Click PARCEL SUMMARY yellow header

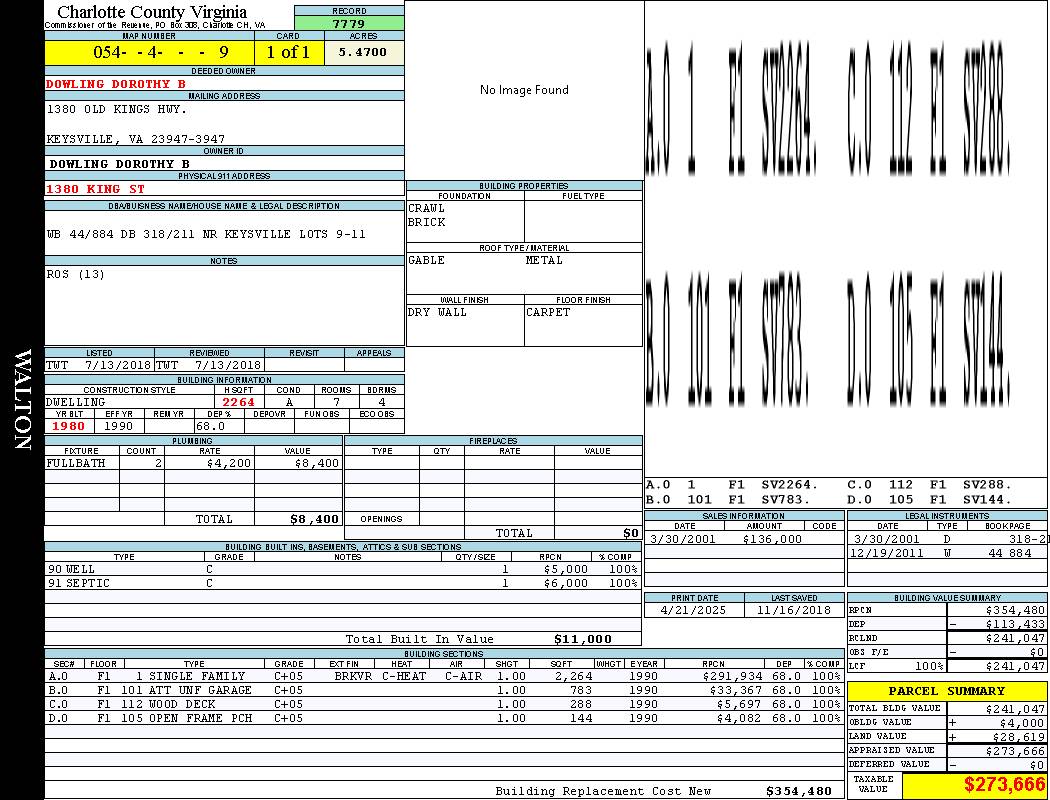pos(946,691)
